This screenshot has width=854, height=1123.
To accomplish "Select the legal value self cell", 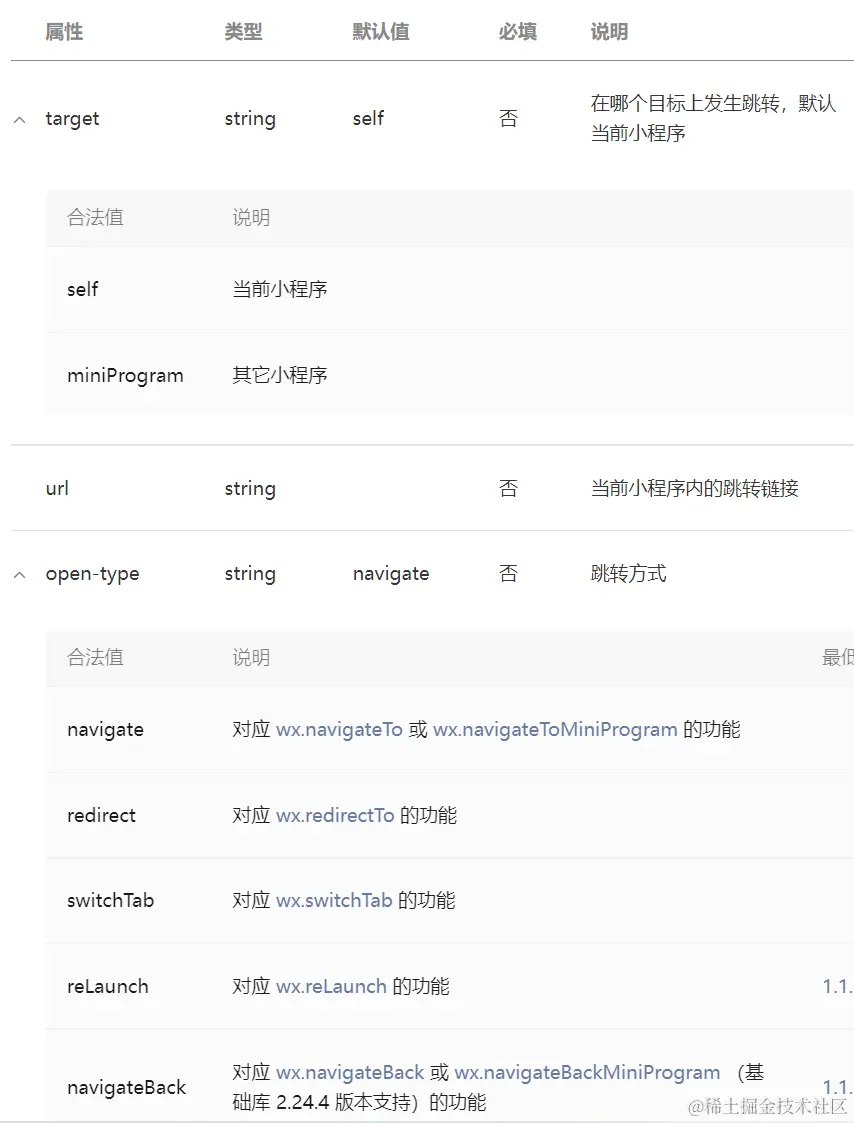I will point(82,289).
